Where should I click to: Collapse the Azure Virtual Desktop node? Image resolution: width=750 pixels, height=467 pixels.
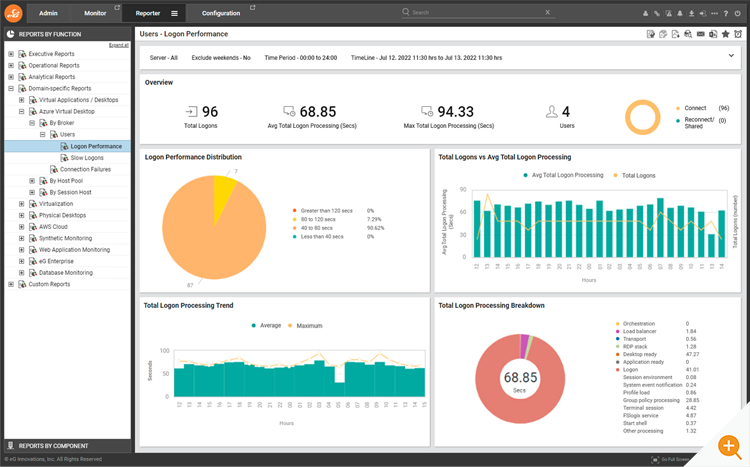pos(22,111)
